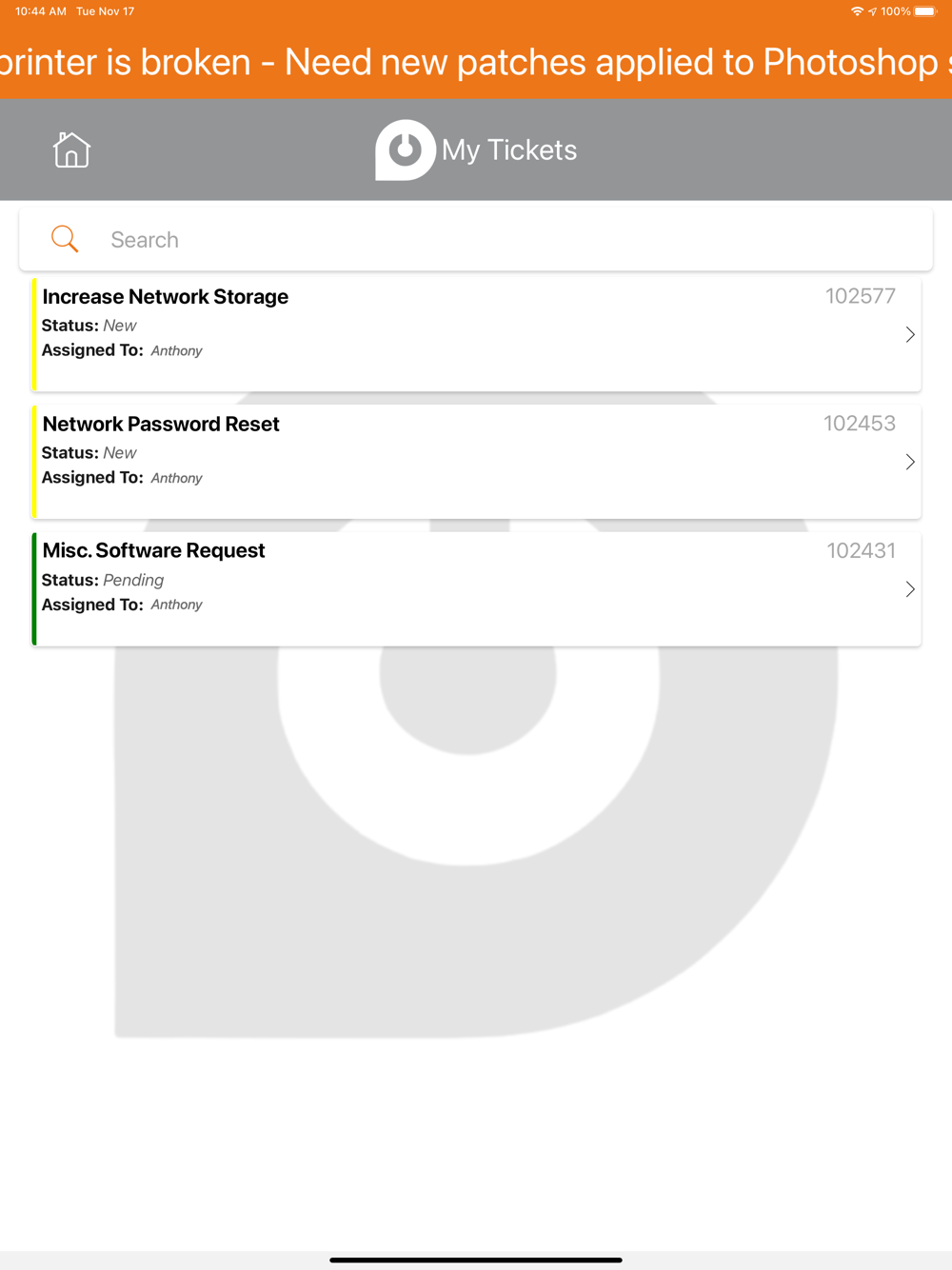Tap ticket number 102431
Image resolution: width=952 pixels, height=1270 pixels.
click(x=862, y=550)
